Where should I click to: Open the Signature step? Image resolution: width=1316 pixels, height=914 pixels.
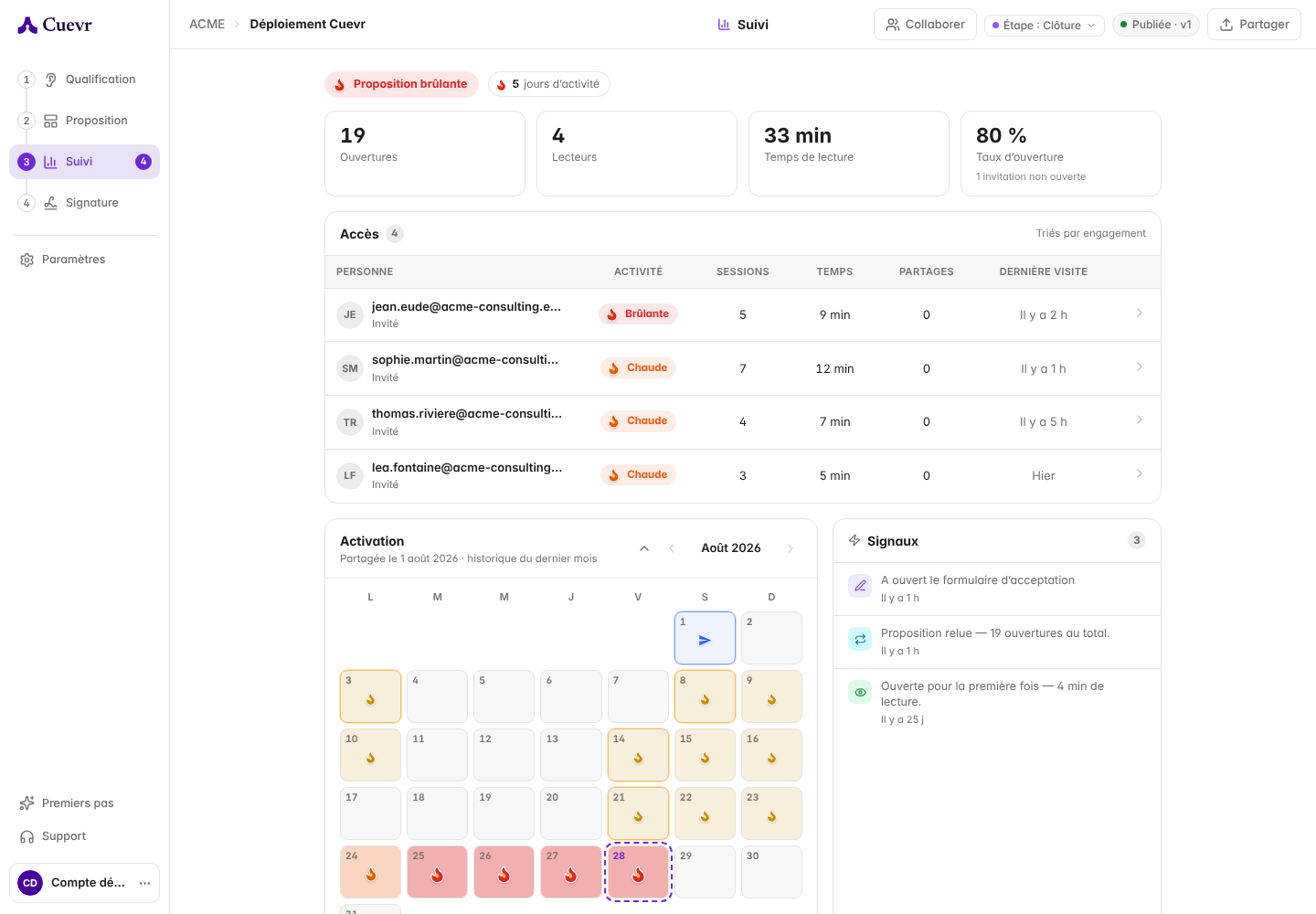coord(85,203)
